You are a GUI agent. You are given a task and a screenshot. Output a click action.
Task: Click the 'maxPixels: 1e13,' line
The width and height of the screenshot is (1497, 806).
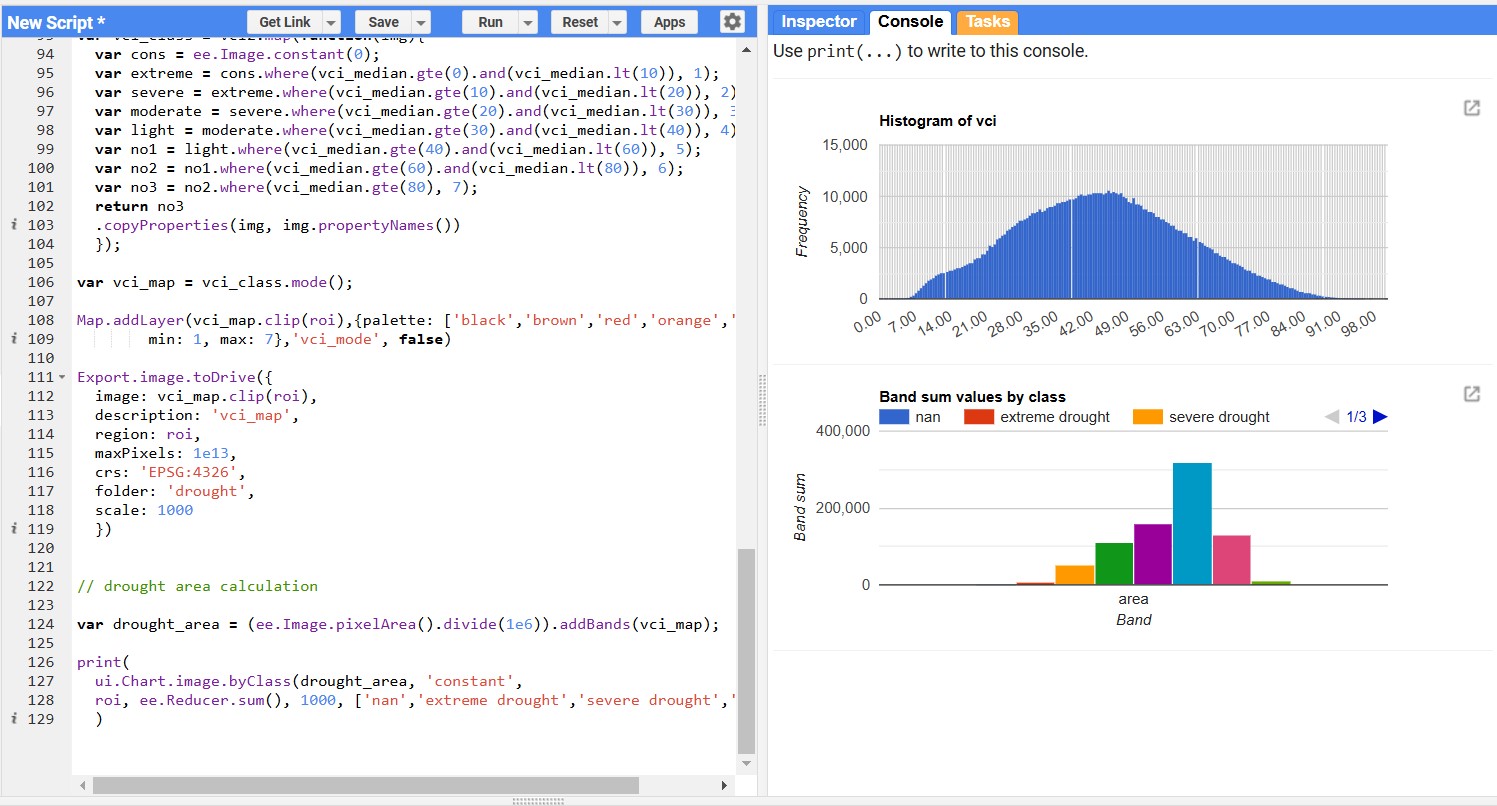tap(166, 453)
